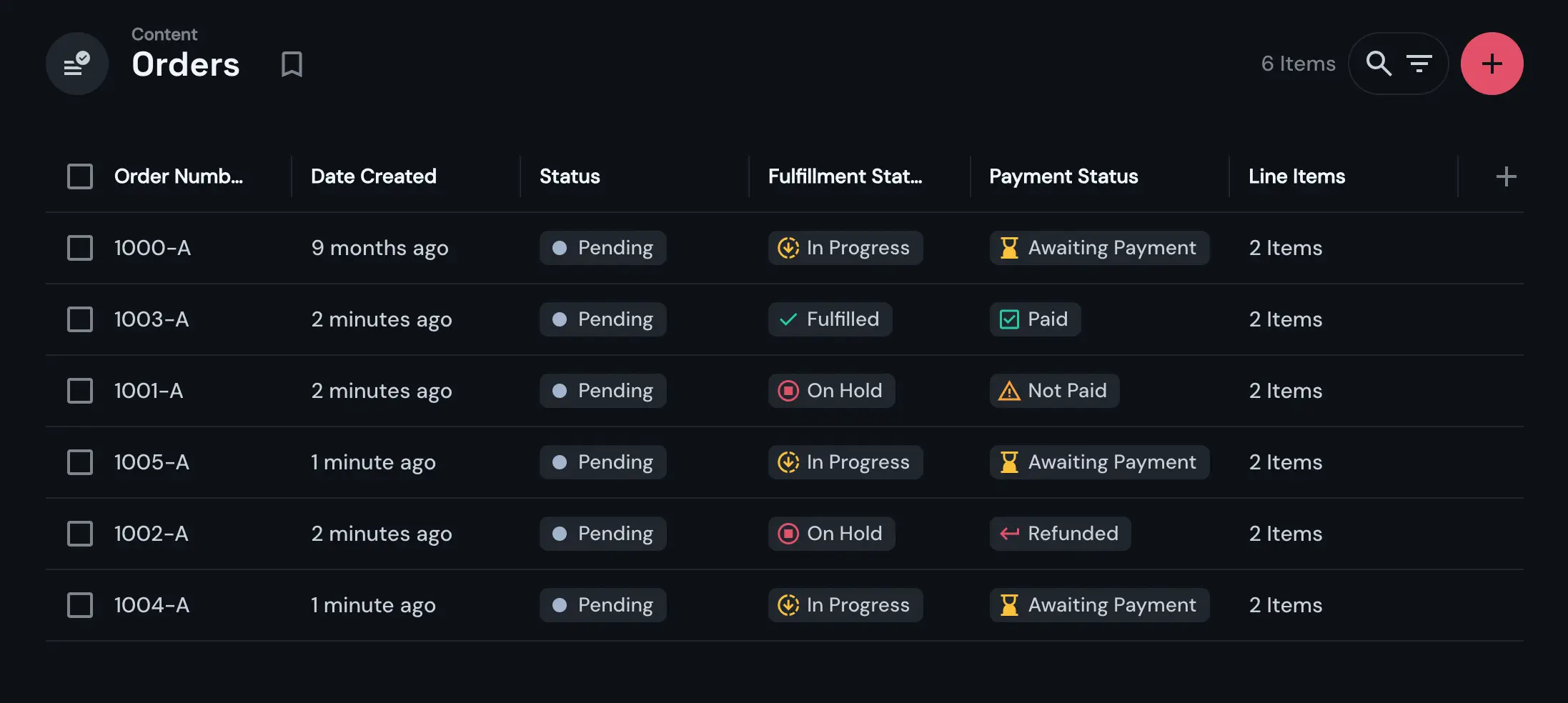Click the Refunded arrow icon on 1002-A
This screenshot has width=1568, height=703.
tap(1008, 534)
